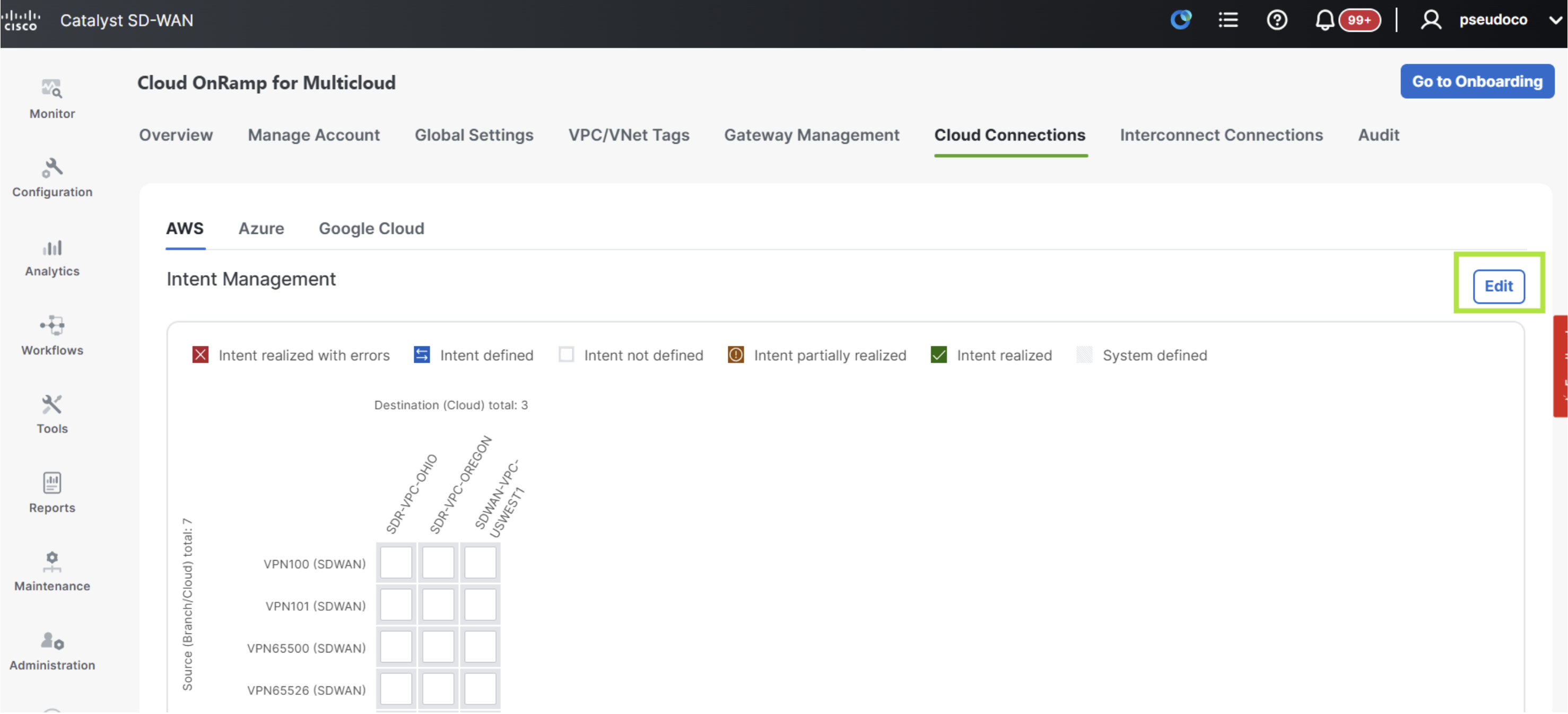The height and width of the screenshot is (714, 1568).
Task: Open the Maintenance sidebar icon
Action: [x=52, y=561]
